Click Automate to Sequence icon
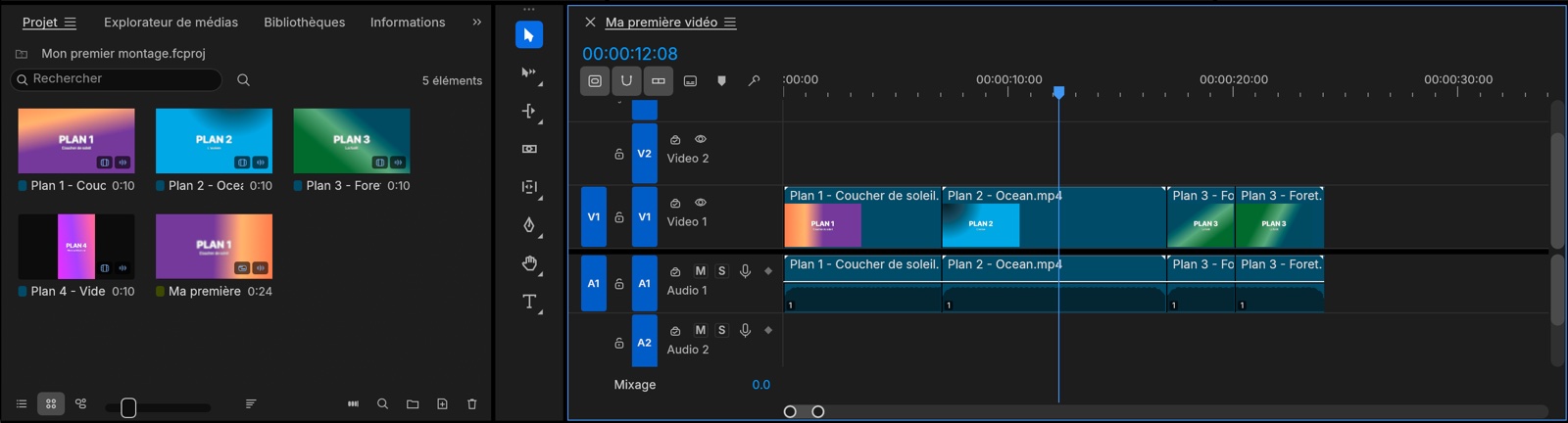Screen dimensions: 1568x423 (353, 403)
